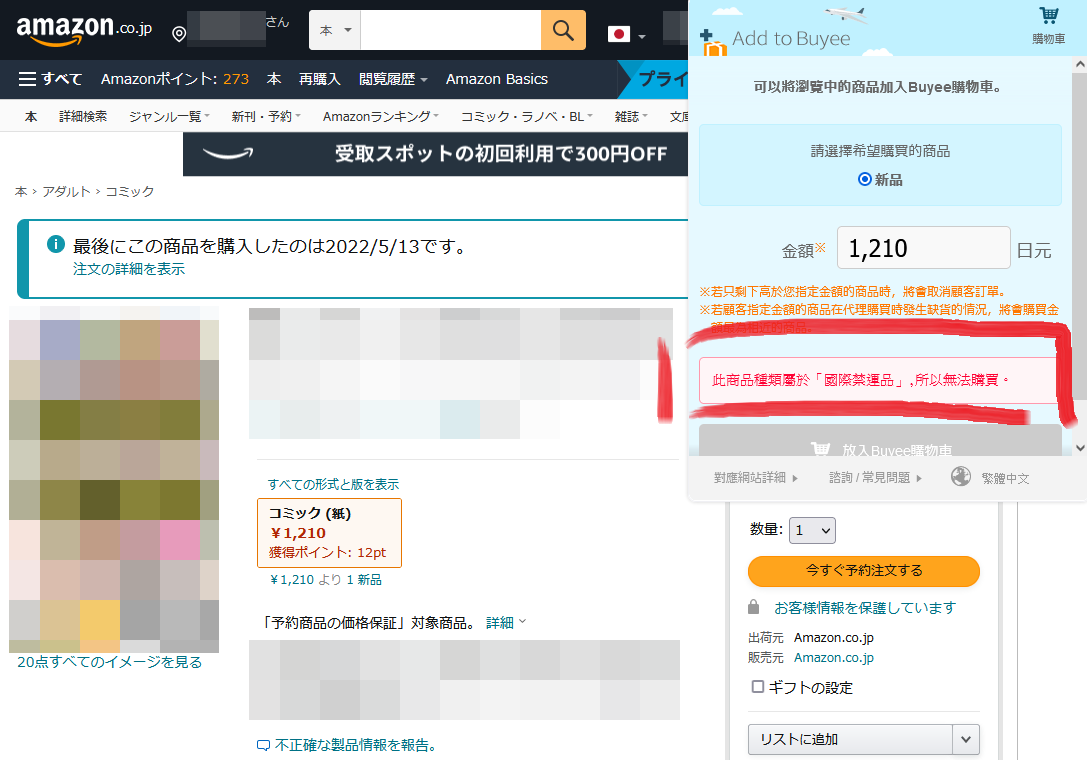
Task: Expand the ジャンル一覧 submenu
Action: pos(169,116)
